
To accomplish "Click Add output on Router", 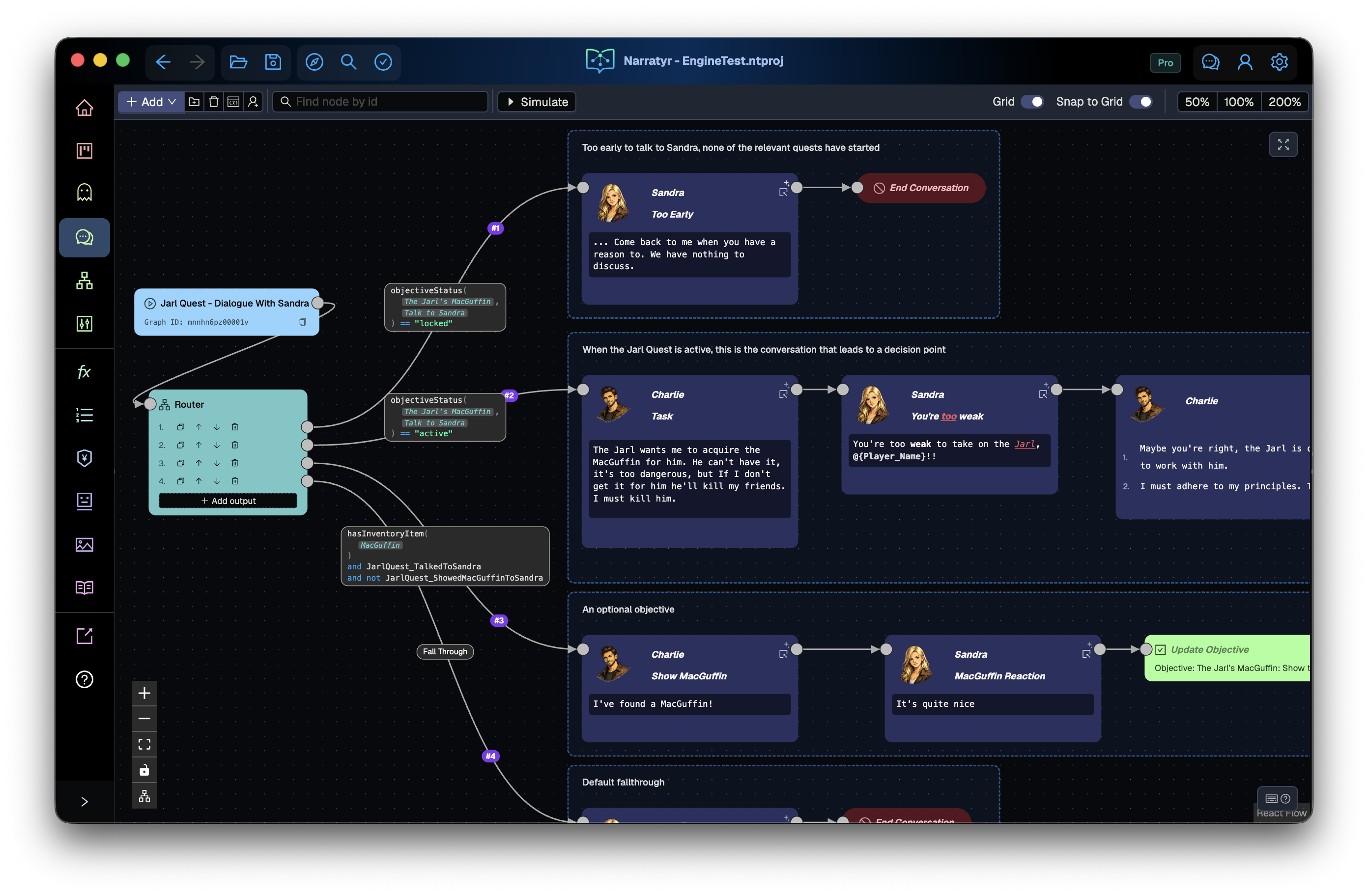I will [x=228, y=501].
